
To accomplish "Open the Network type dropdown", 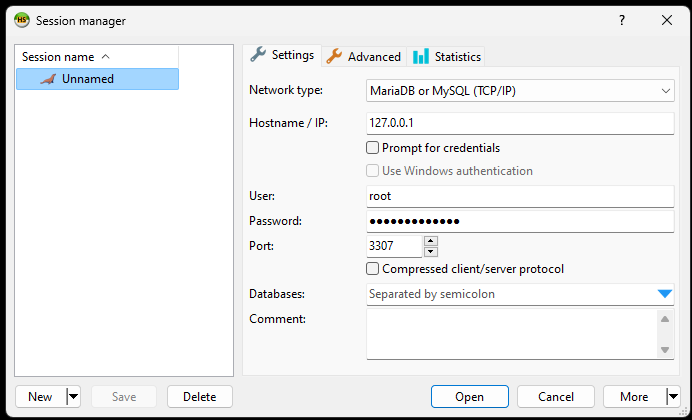I will point(520,90).
